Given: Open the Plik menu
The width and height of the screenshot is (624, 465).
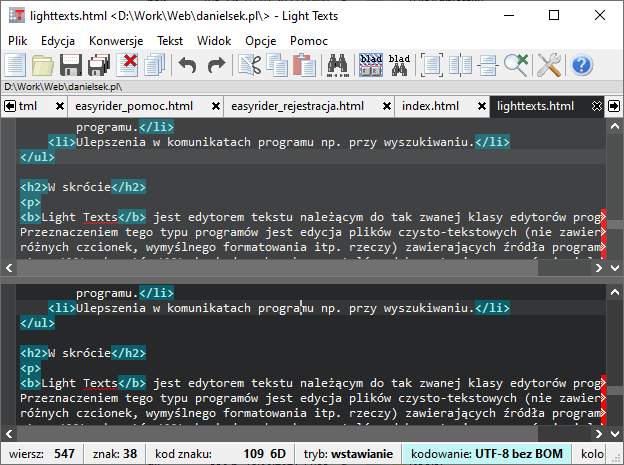Looking at the screenshot, I should [x=18, y=41].
